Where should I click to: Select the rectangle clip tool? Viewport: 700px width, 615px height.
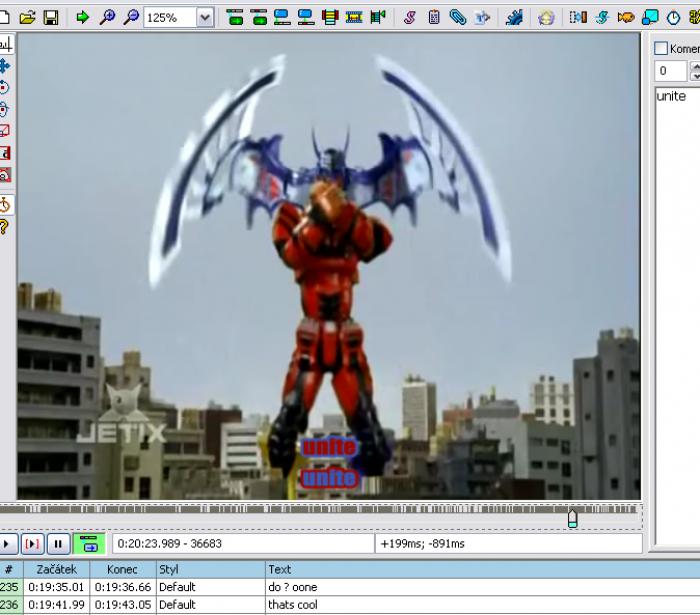coord(4,153)
